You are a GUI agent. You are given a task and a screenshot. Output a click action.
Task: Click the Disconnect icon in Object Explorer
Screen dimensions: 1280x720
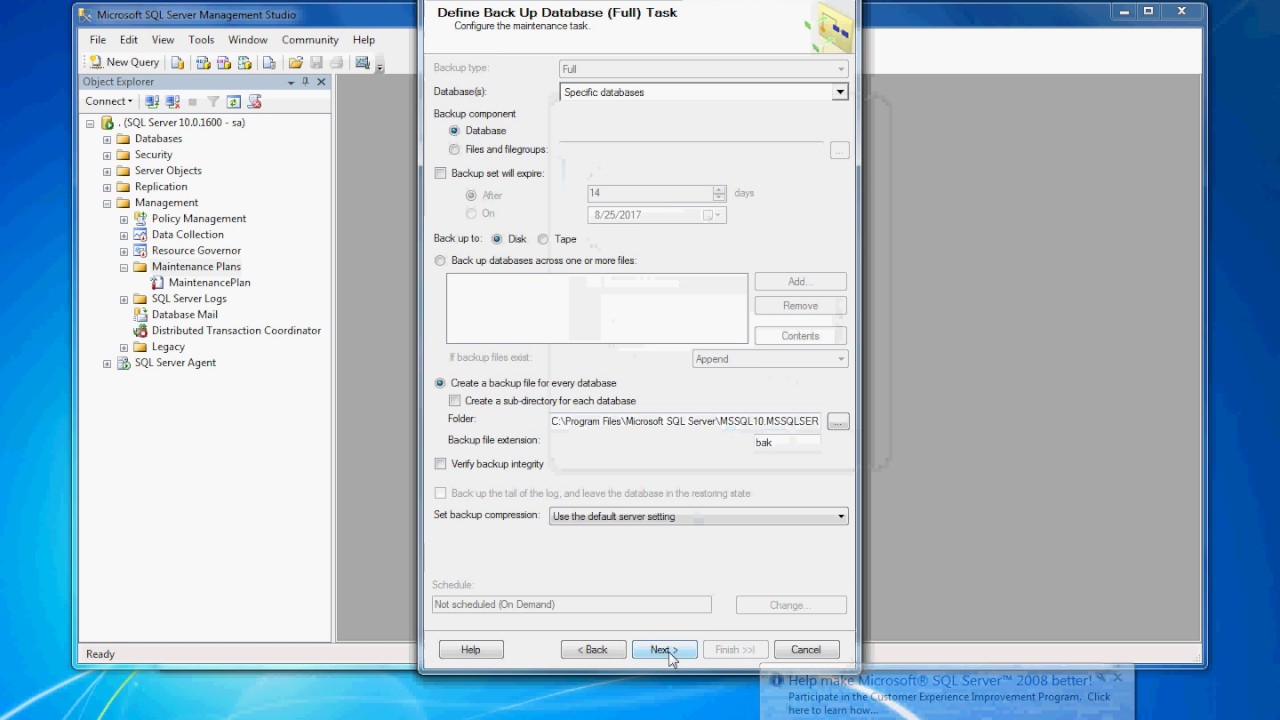(172, 101)
